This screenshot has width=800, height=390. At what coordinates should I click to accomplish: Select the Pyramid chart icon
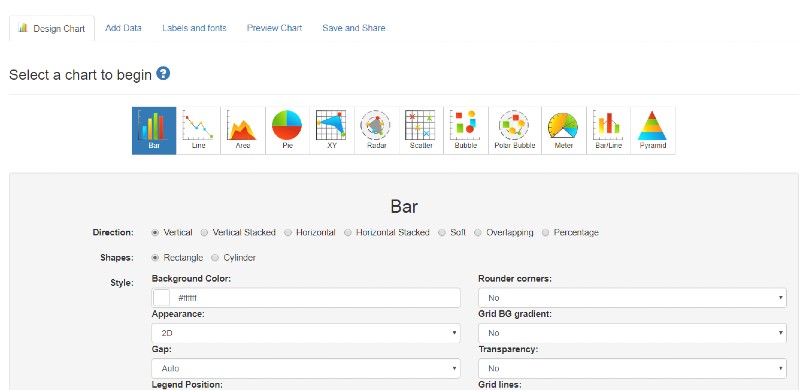(653, 130)
